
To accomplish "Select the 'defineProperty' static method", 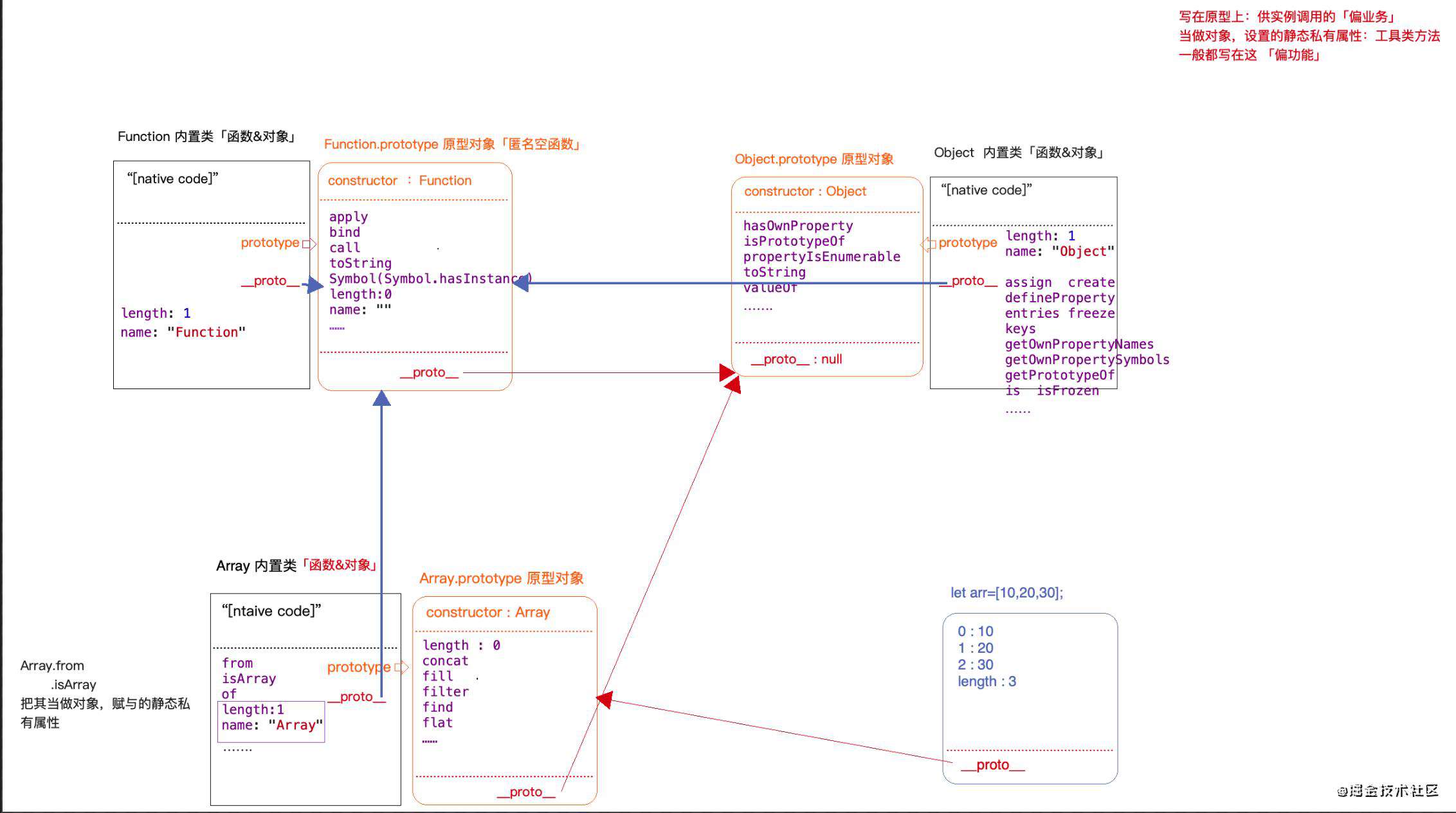I will (1060, 298).
